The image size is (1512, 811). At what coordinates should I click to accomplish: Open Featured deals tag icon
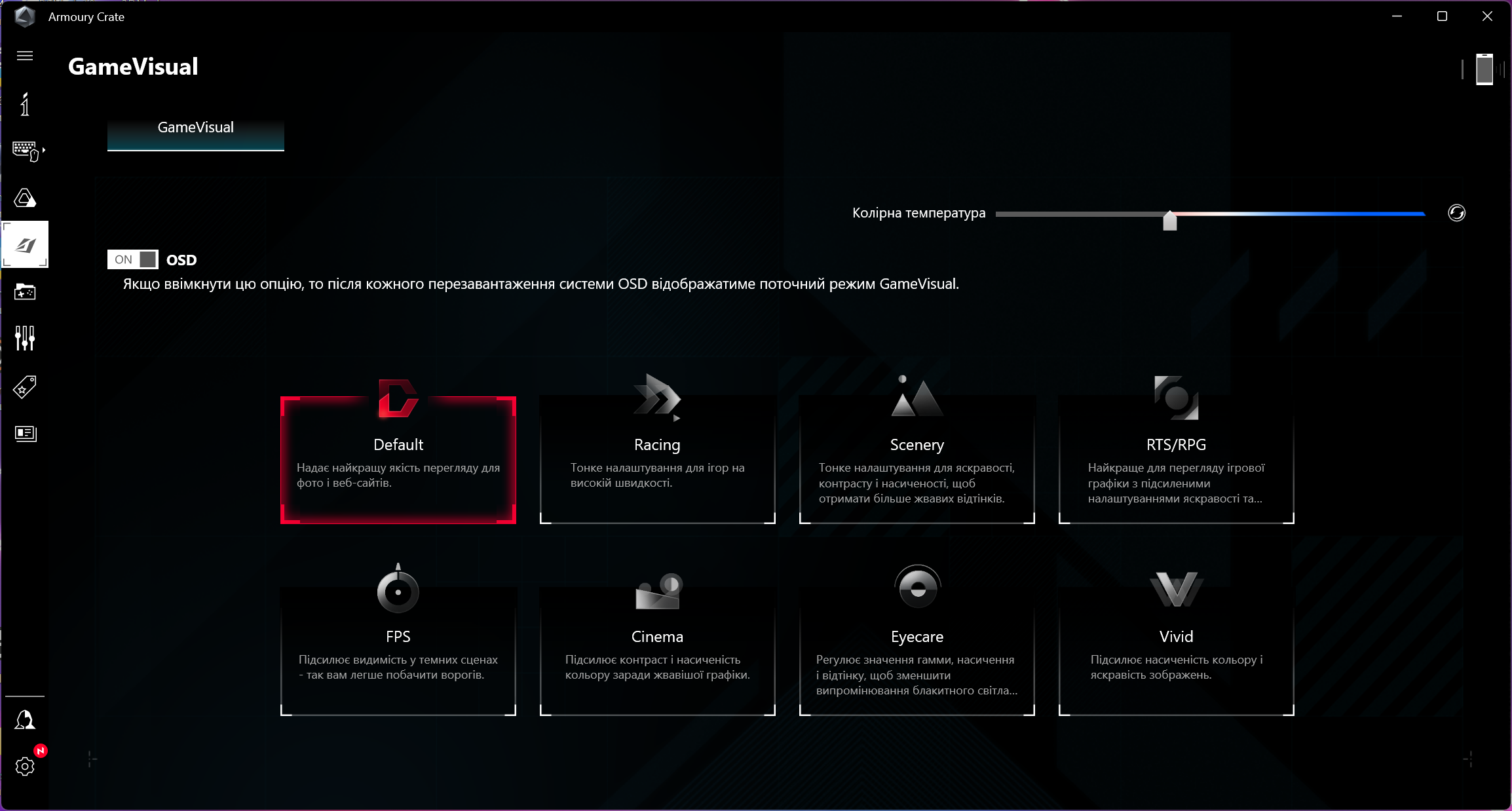coord(25,387)
